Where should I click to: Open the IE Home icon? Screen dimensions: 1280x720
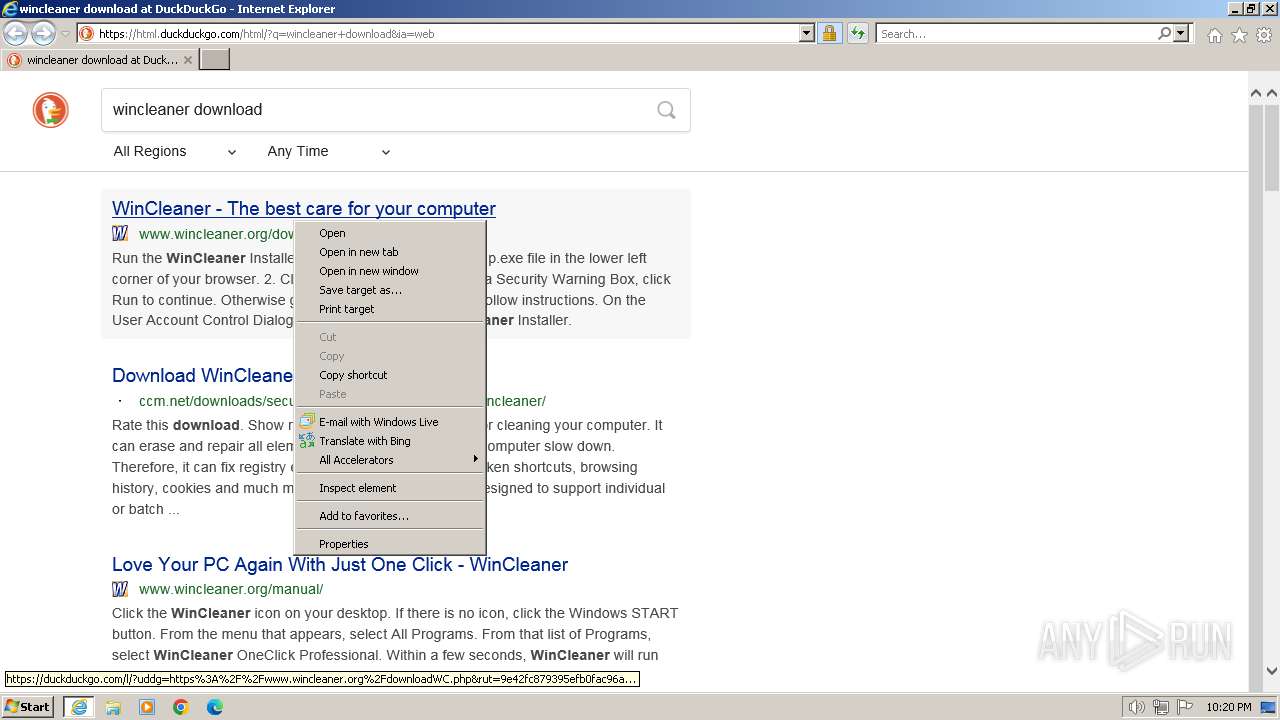coord(1214,35)
